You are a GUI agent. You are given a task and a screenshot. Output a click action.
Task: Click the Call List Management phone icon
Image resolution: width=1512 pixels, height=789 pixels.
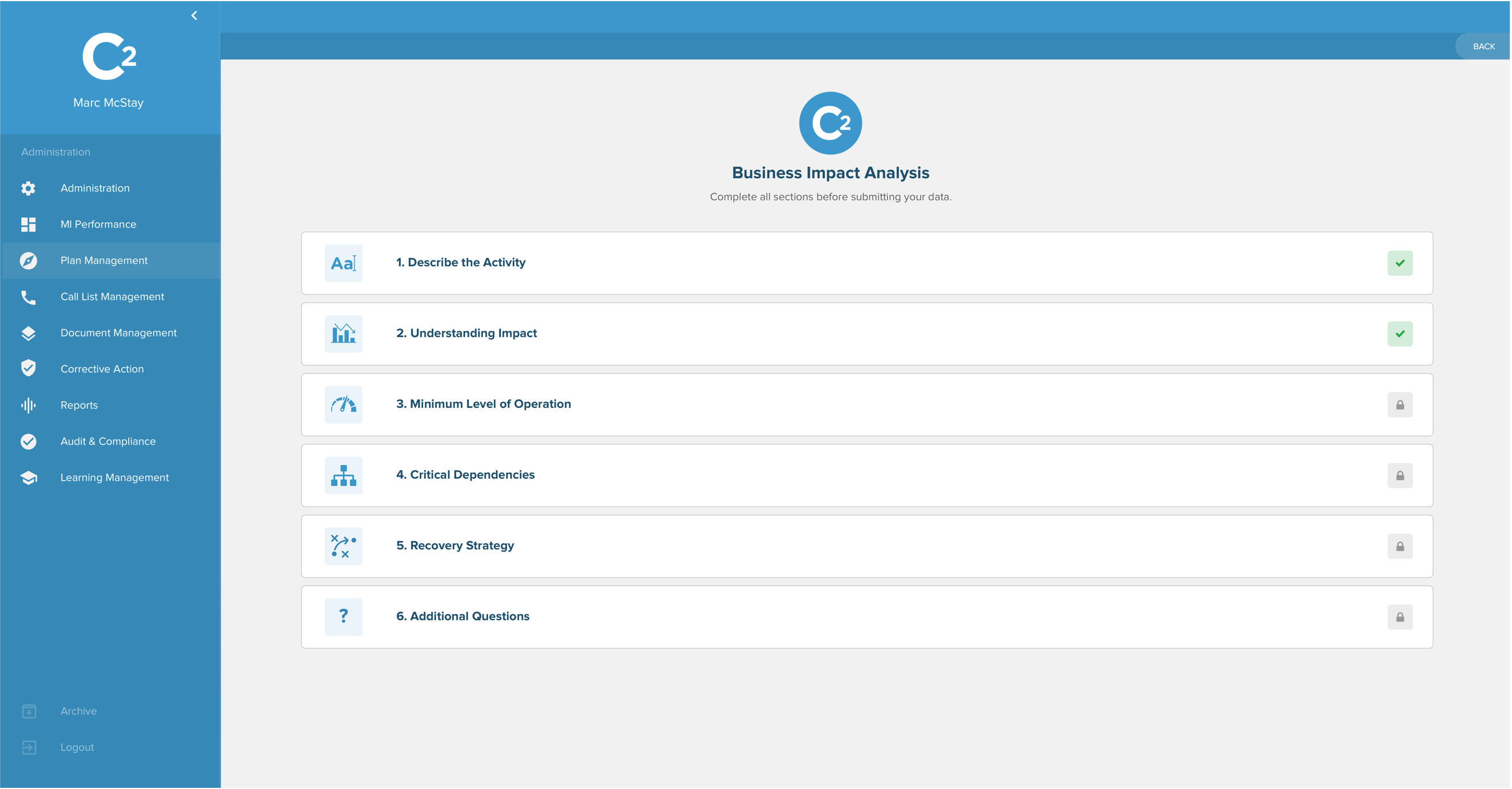(28, 296)
